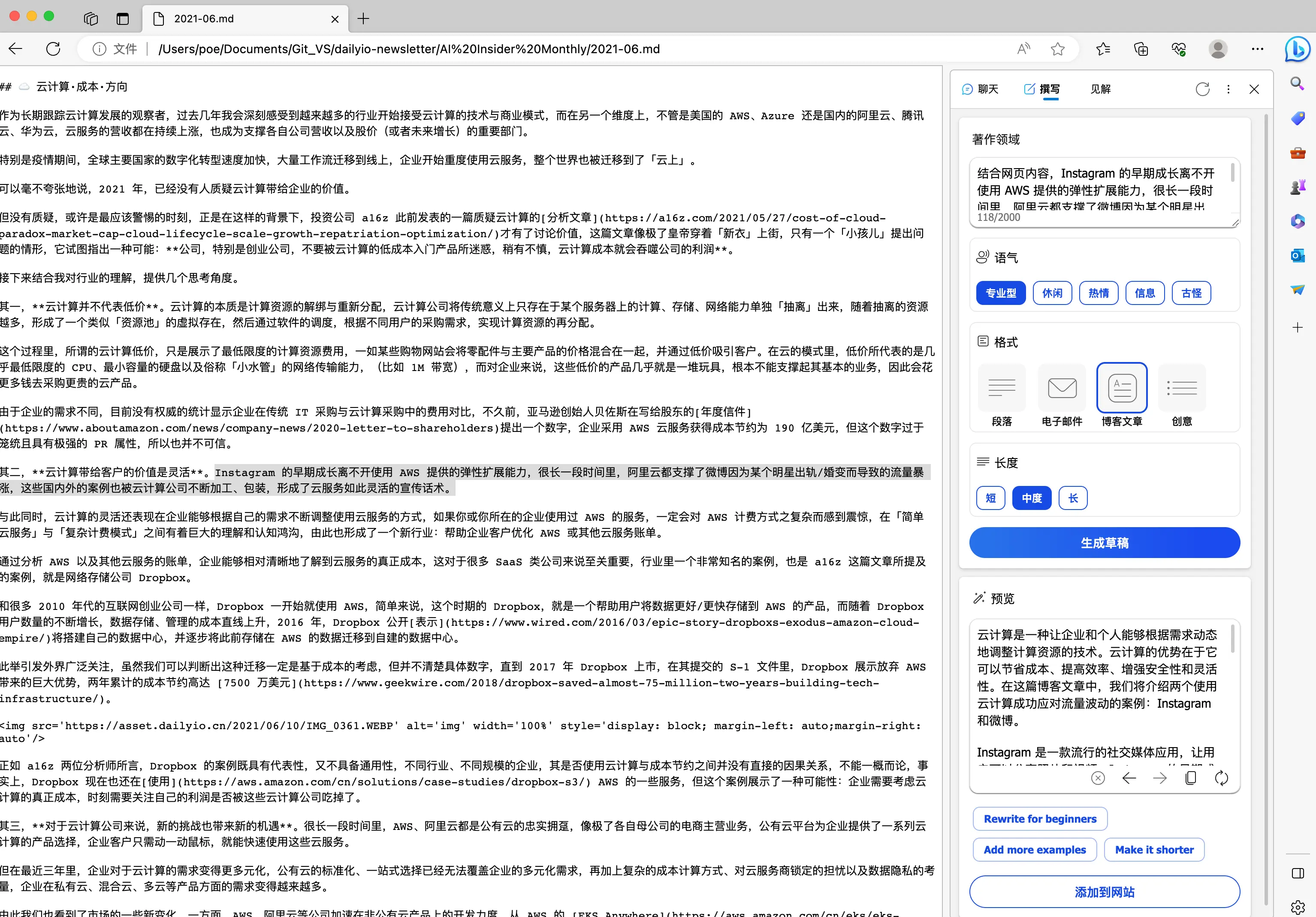Open sidebar search icon
Viewport: 1316px width, 917px height.
(x=1297, y=84)
